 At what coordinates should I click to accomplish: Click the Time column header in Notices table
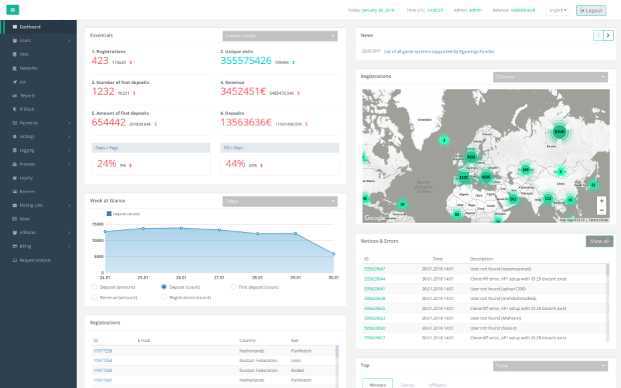[438, 259]
